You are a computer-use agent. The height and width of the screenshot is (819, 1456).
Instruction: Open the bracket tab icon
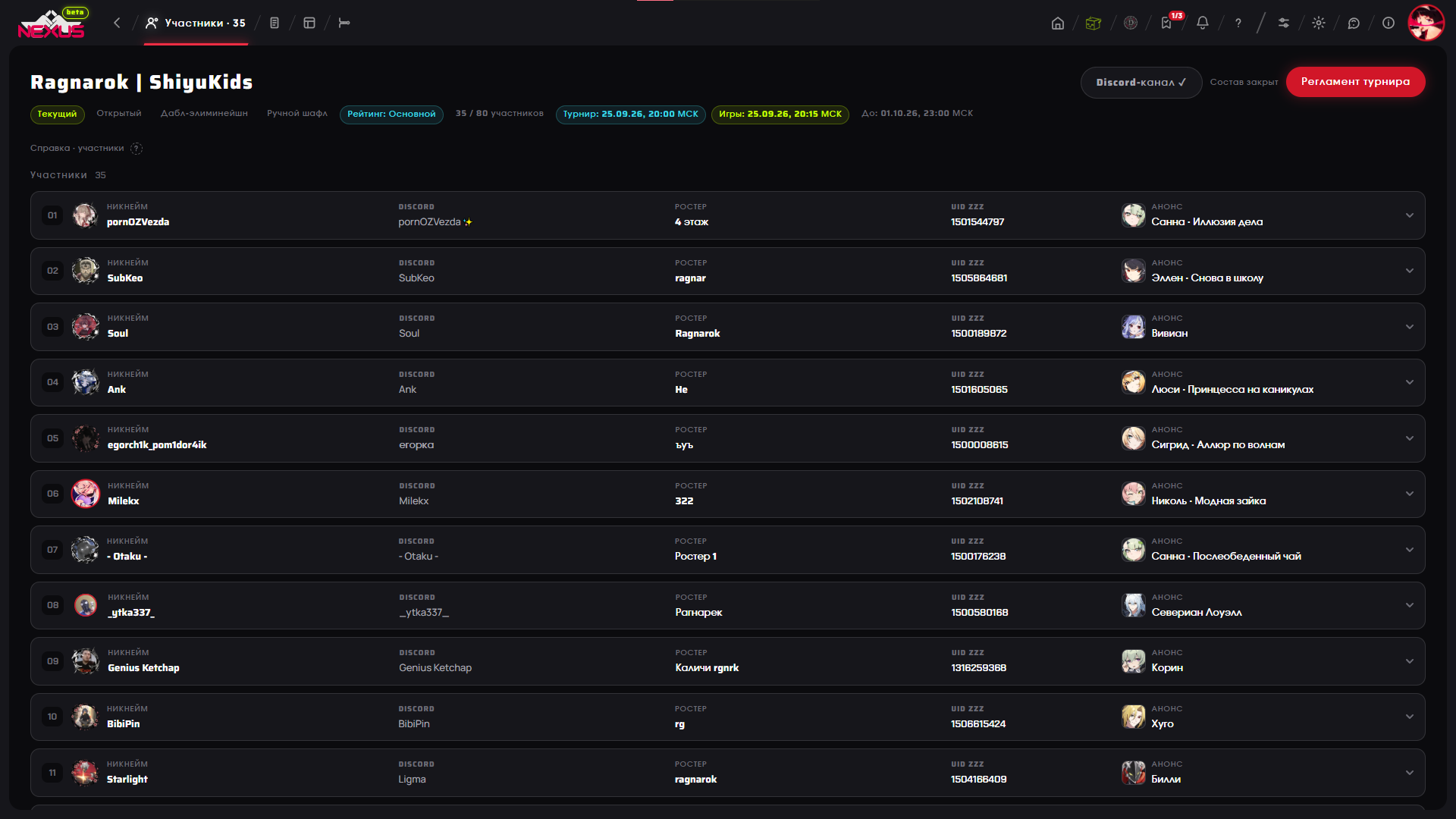tap(344, 23)
